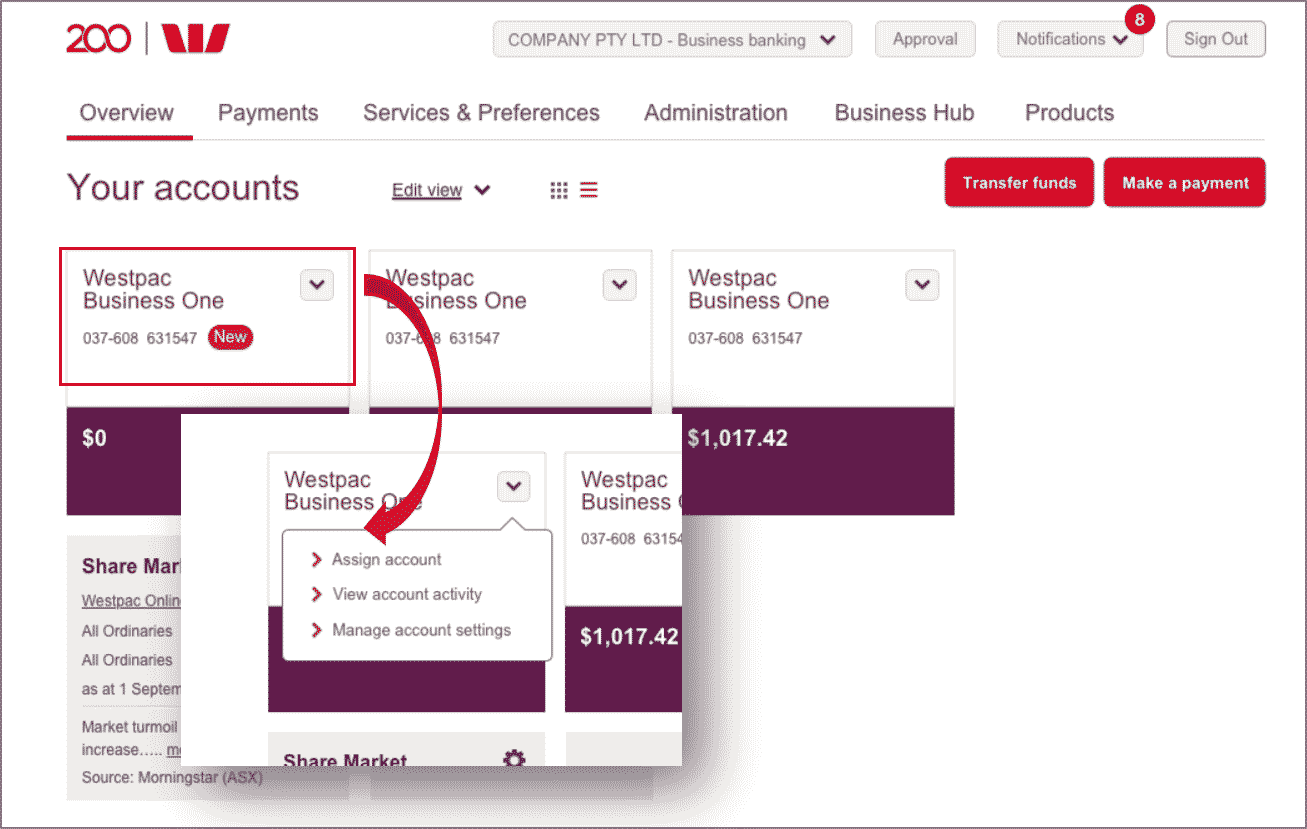Switch to list view of accounts
The width and height of the screenshot is (1307, 829).
(x=589, y=190)
